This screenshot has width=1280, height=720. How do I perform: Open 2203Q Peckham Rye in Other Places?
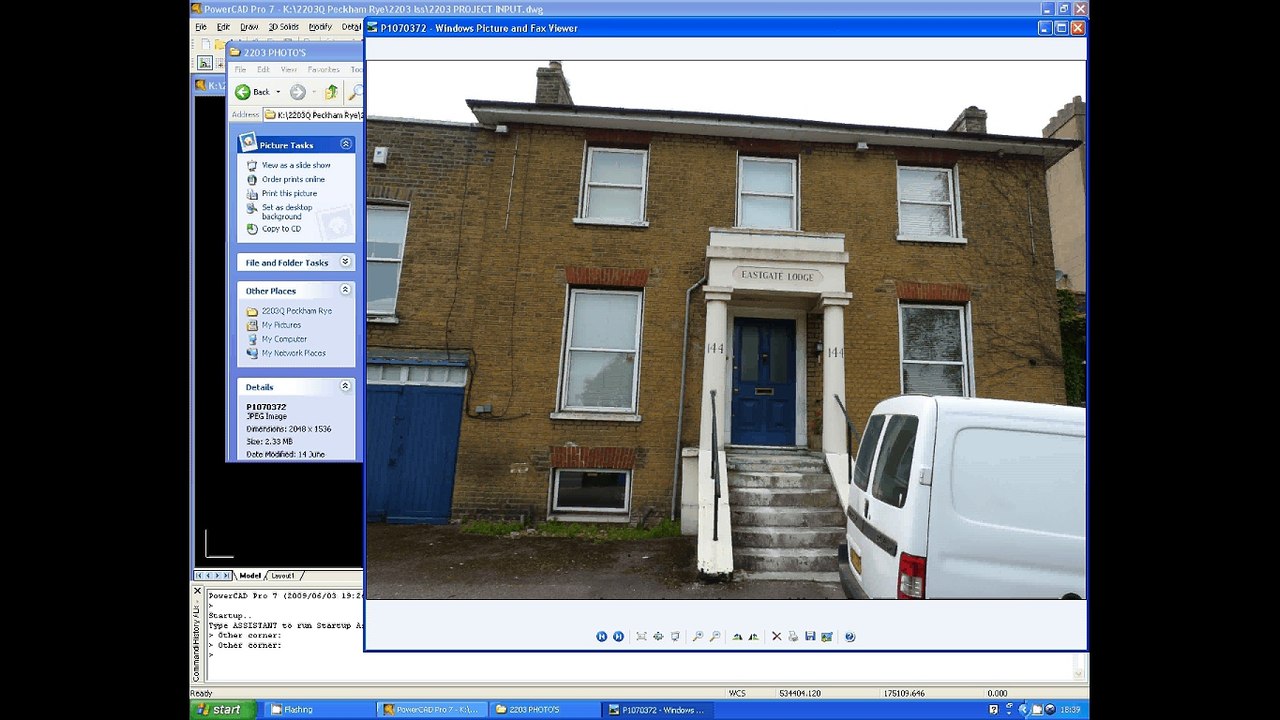(297, 311)
